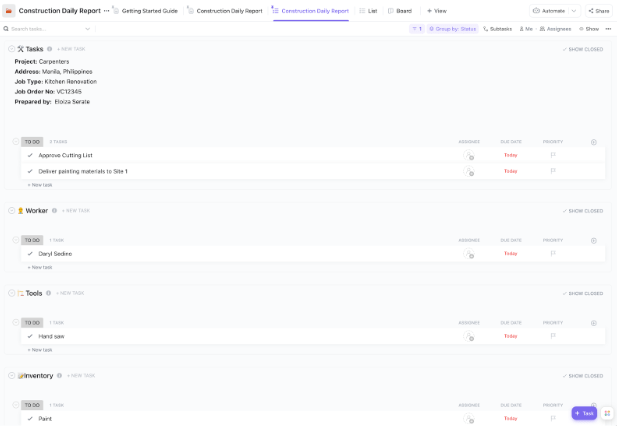Collapse the TO DO group under Tasks
The width and height of the screenshot is (617, 427).
[x=16, y=142]
